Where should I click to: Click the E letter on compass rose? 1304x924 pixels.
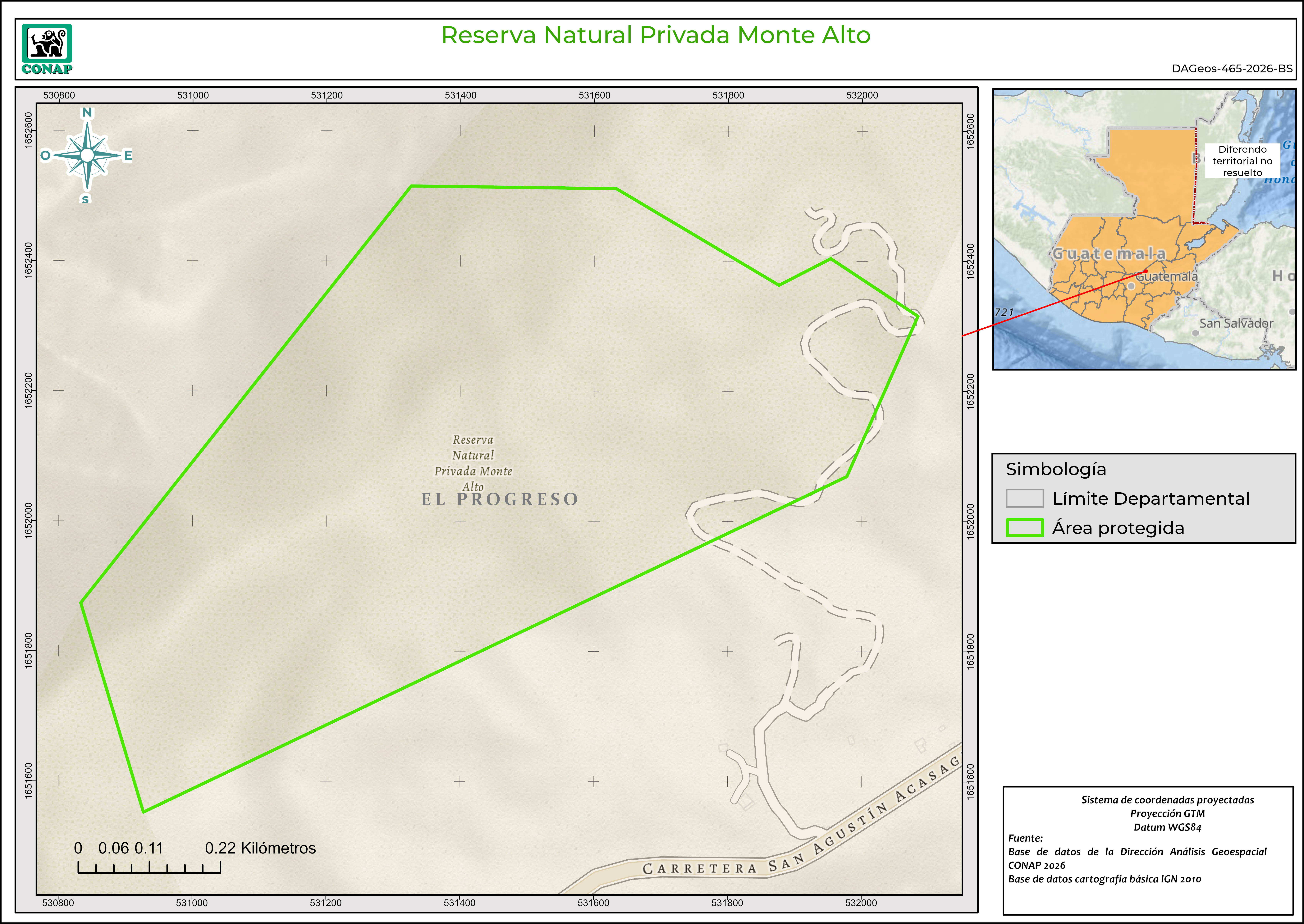point(128,155)
